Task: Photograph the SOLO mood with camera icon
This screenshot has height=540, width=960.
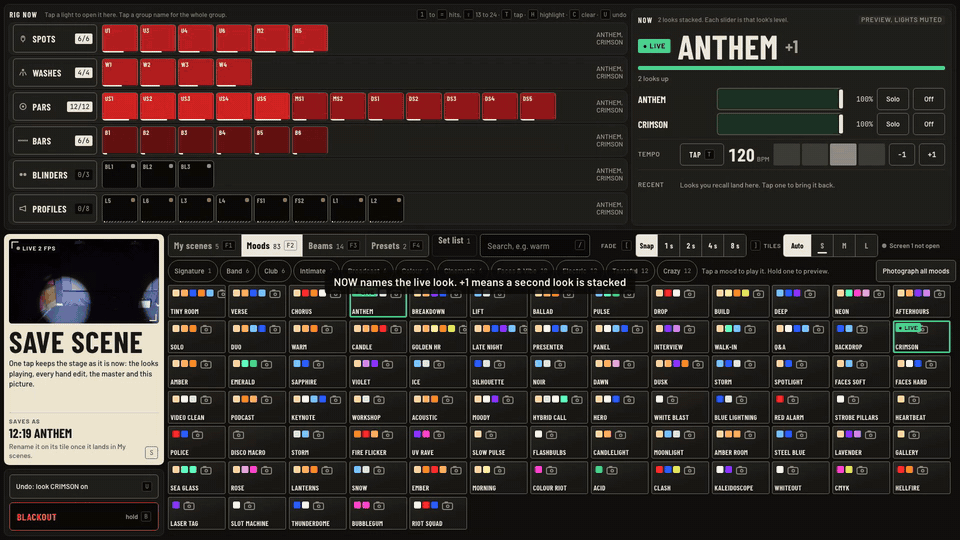Action: pyautogui.click(x=206, y=329)
